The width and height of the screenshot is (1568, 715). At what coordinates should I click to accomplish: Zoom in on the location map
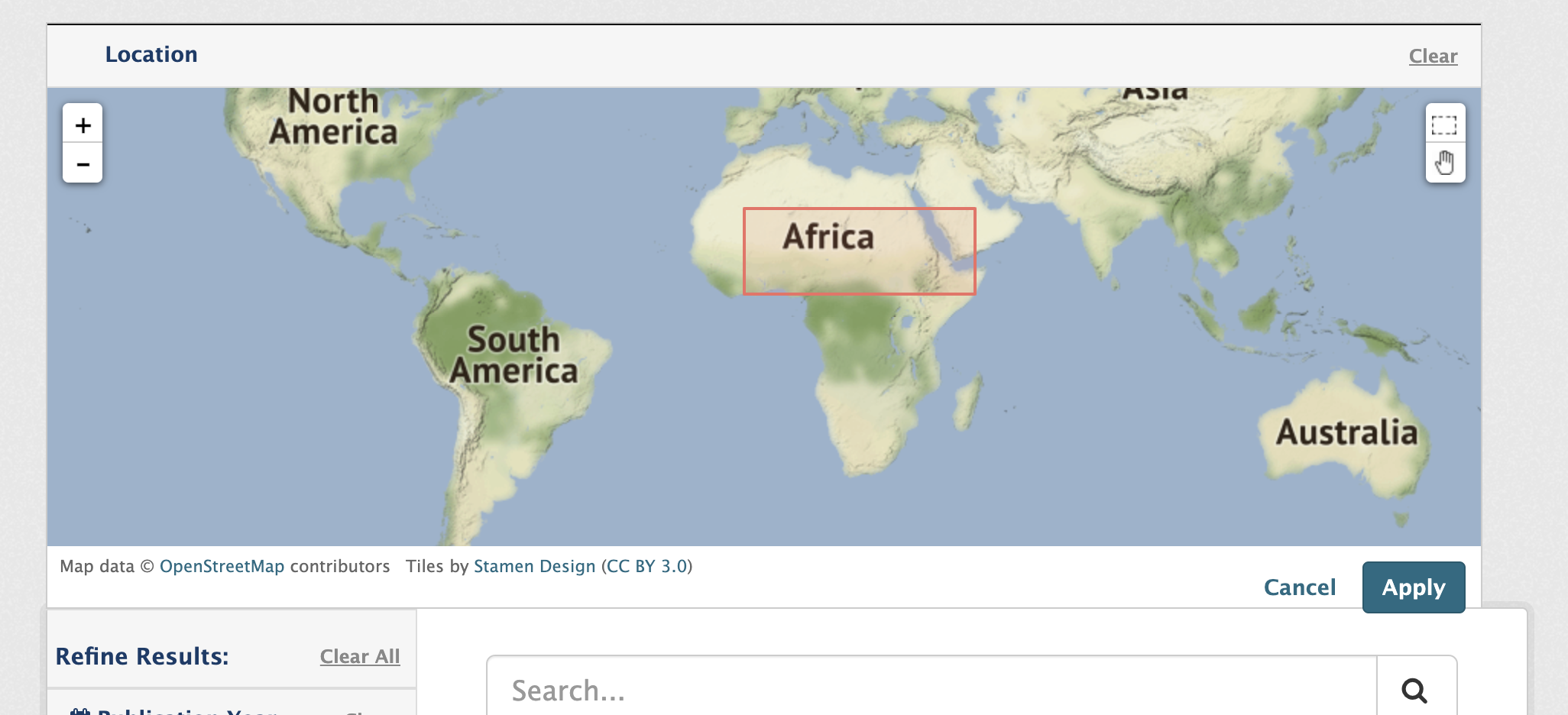[x=83, y=125]
